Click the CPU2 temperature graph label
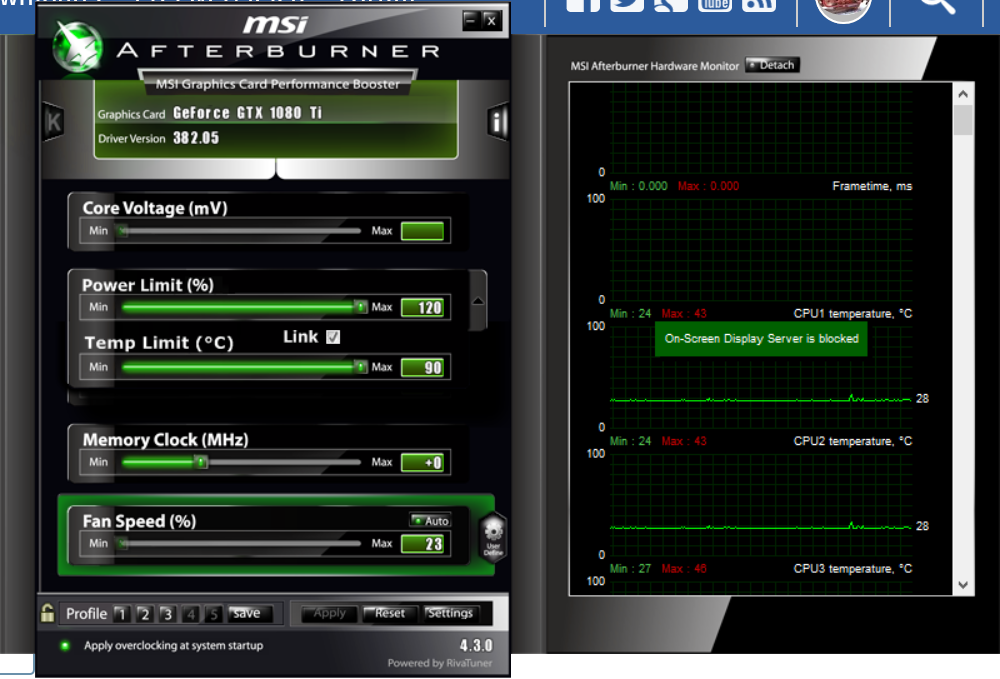 853,441
